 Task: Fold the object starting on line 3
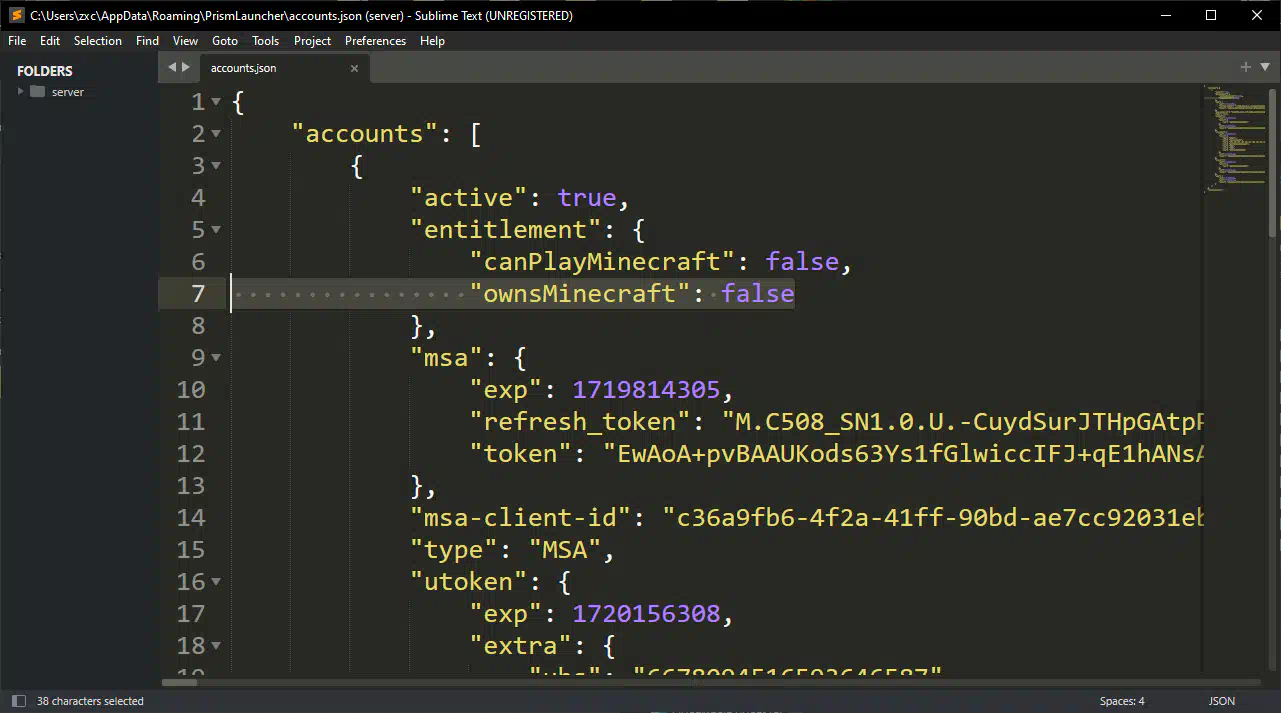pos(216,166)
